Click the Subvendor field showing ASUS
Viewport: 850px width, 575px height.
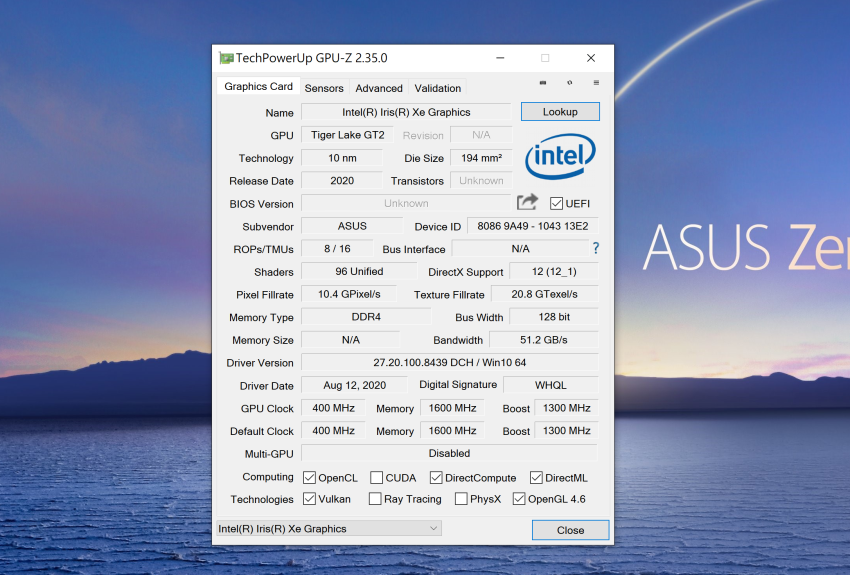click(352, 226)
